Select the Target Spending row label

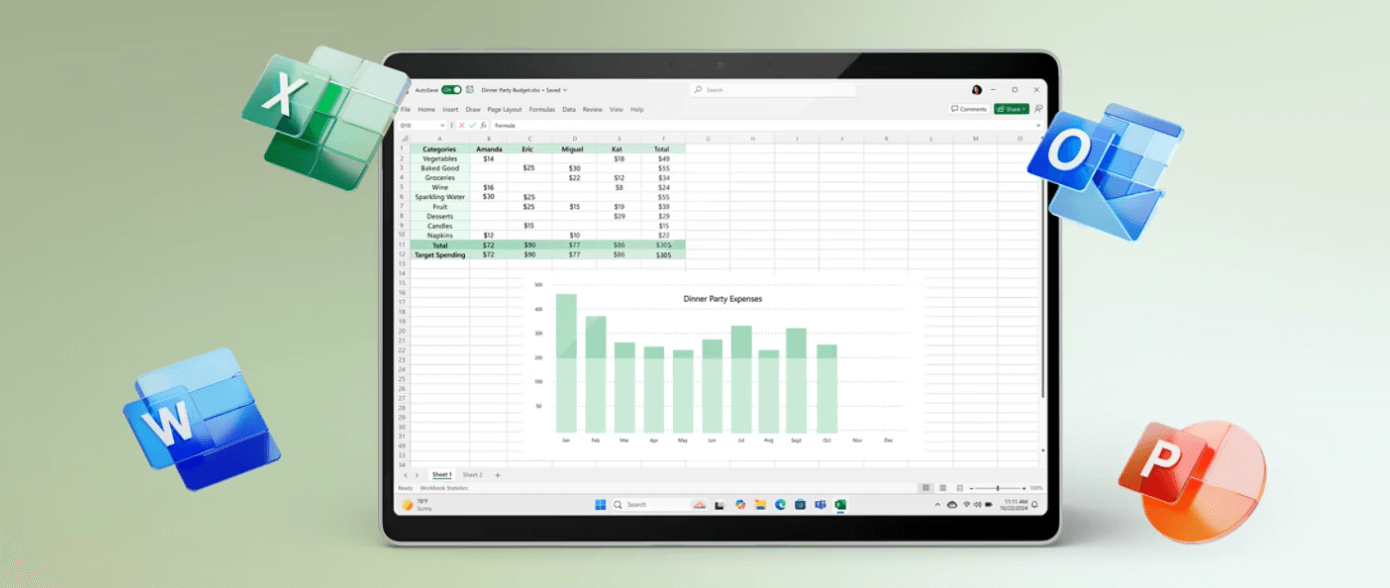point(440,255)
